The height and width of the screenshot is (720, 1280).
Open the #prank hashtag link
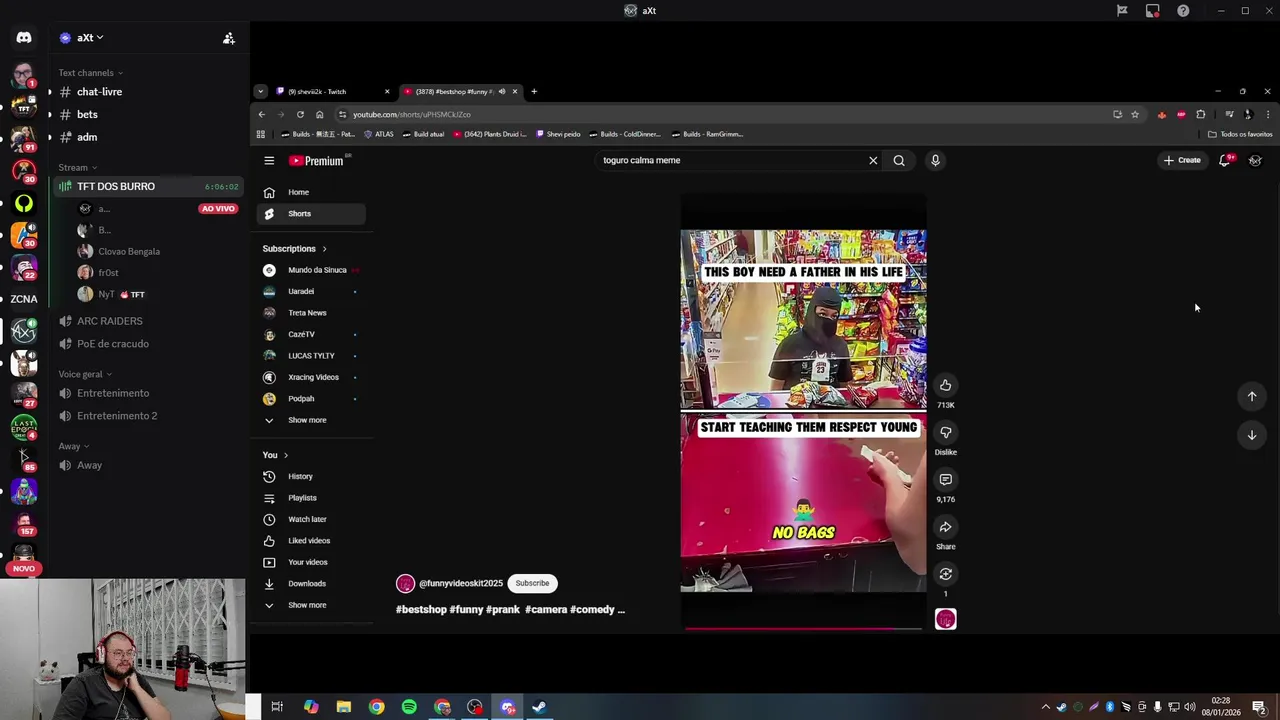pyautogui.click(x=503, y=609)
